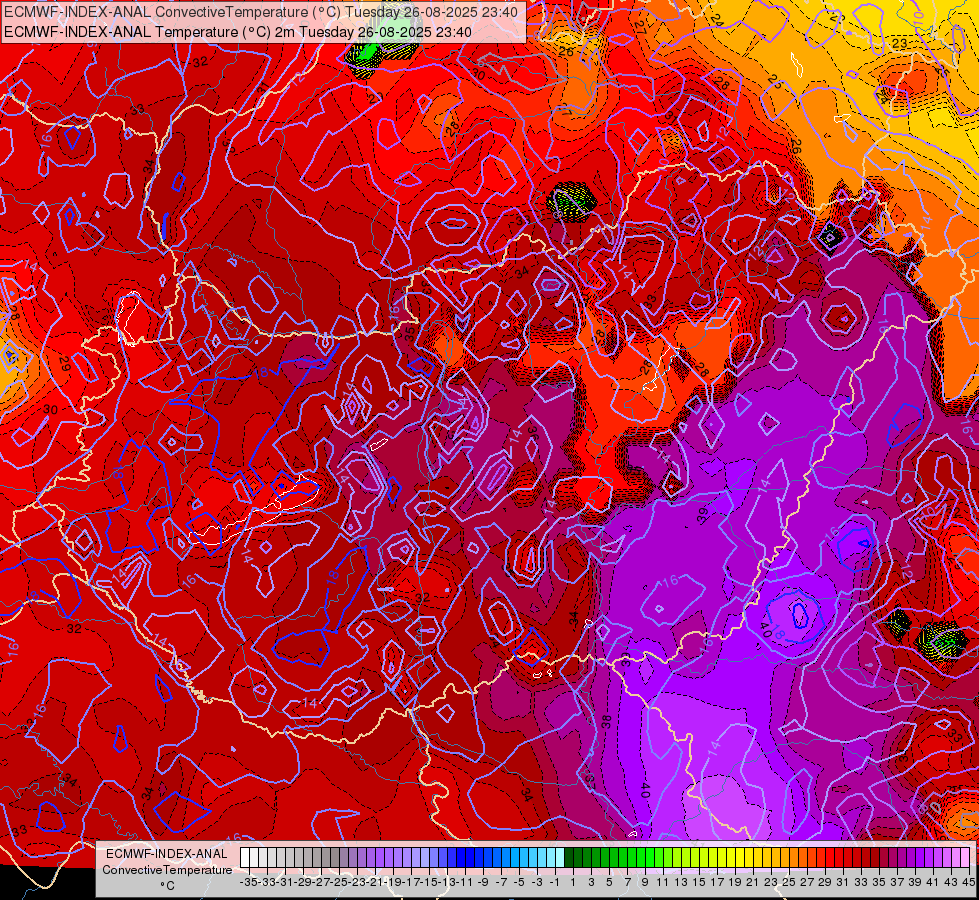This screenshot has height=900, width=979.
Task: Click the 7 value on the legend scale
Action: [627, 882]
